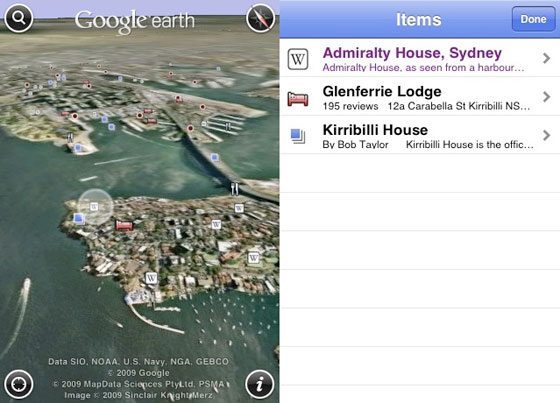Tap the Done button
Image resolution: width=560 pixels, height=403 pixels.
coord(533,19)
